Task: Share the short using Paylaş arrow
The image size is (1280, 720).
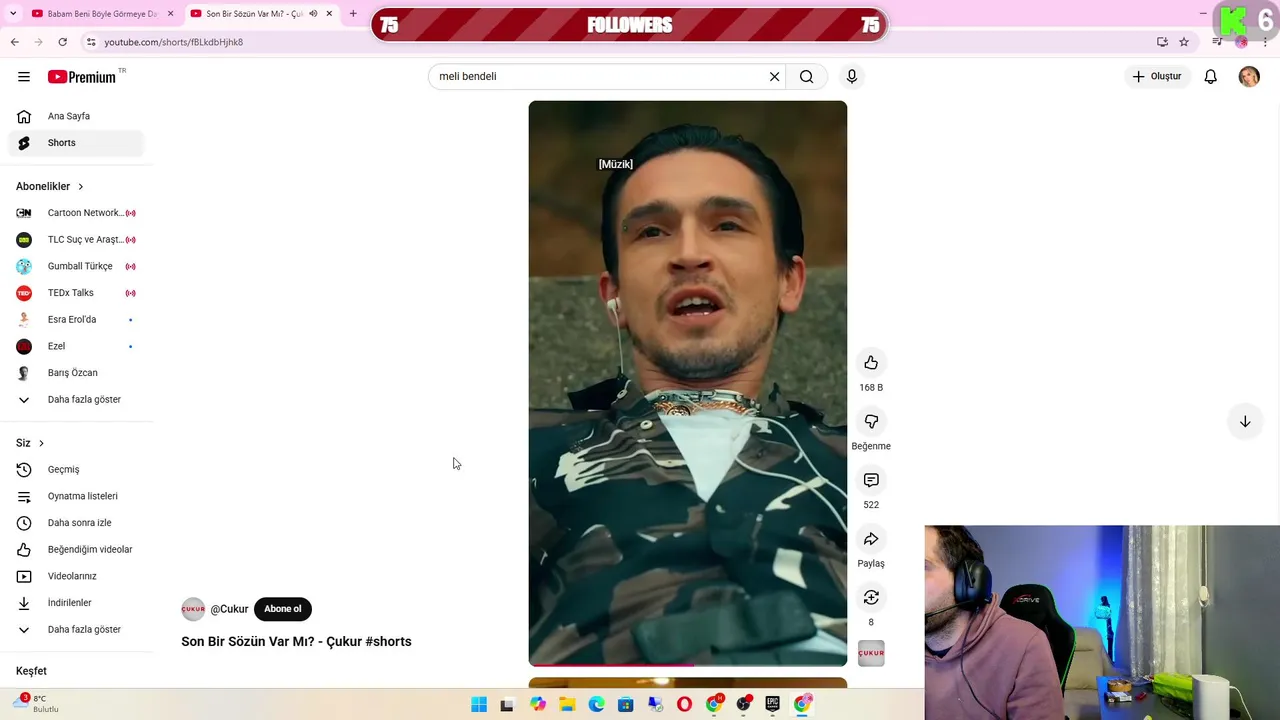Action: 871,539
